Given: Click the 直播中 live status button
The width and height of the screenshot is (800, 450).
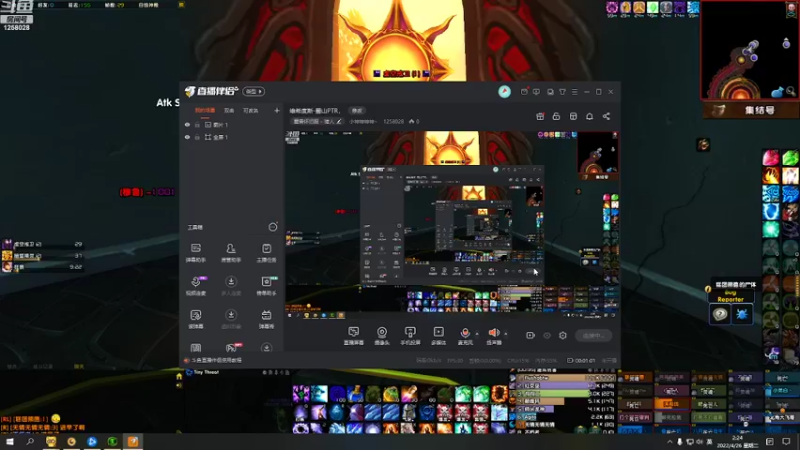Looking at the screenshot, I should pyautogui.click(x=593, y=336).
